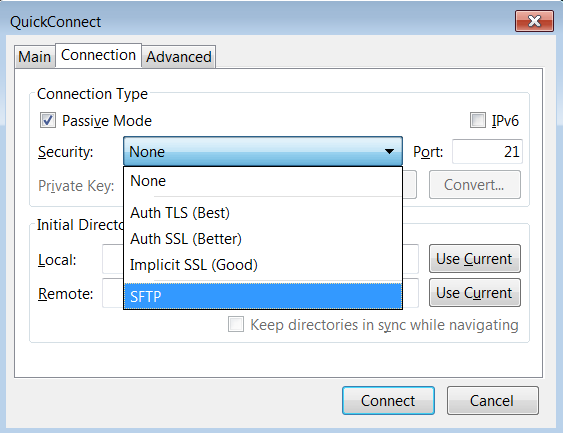Choose None from the Security list
The width and height of the screenshot is (563, 433).
click(263, 181)
